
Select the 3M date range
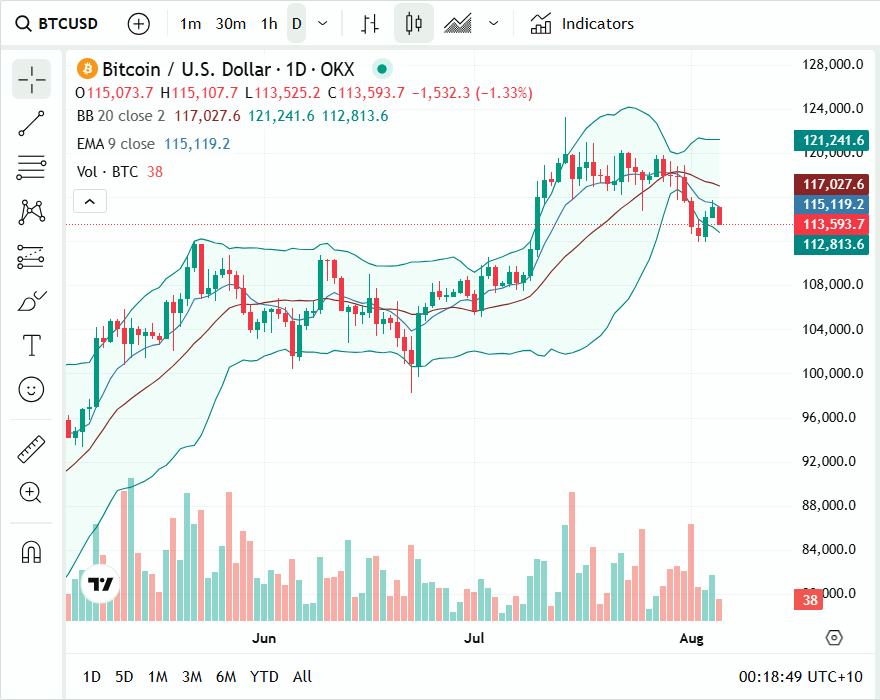[x=192, y=677]
